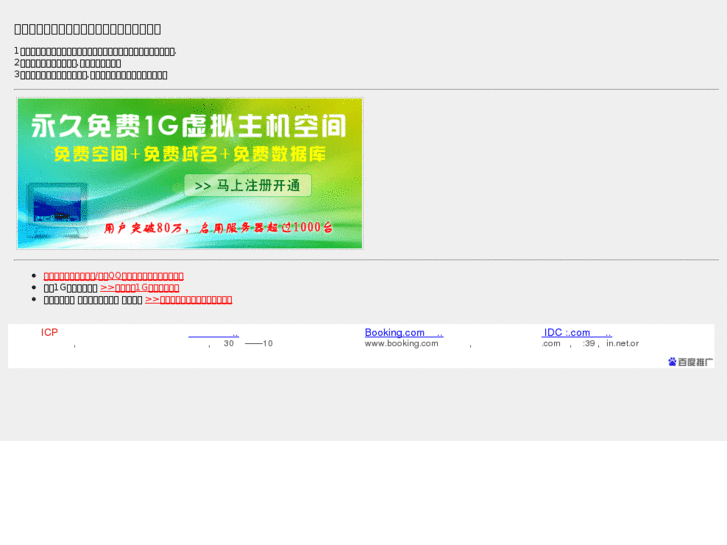Click the Baidu paw 百度推广 logo
727x545 pixels.
pos(690,362)
